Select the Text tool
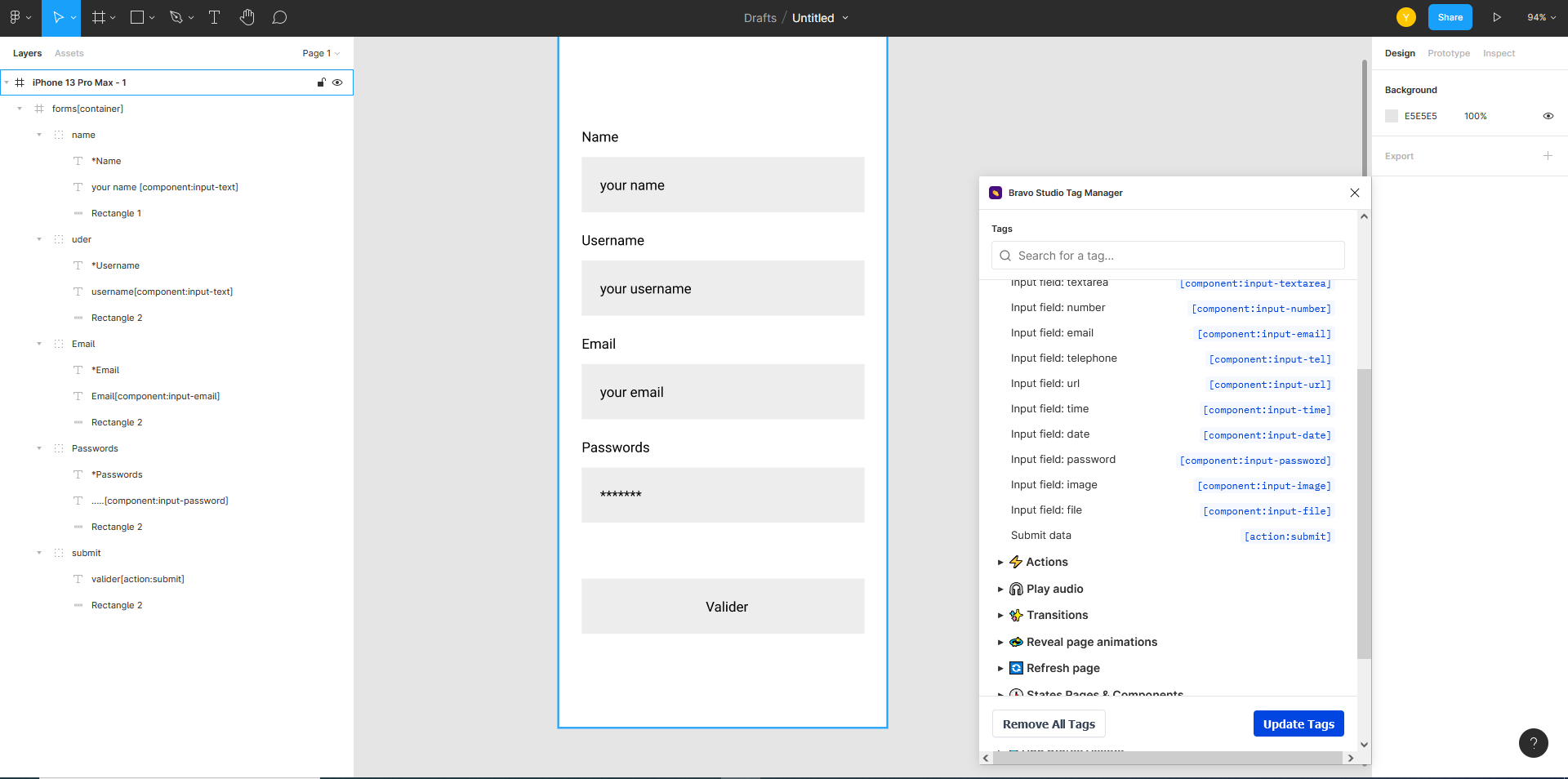 pos(214,17)
